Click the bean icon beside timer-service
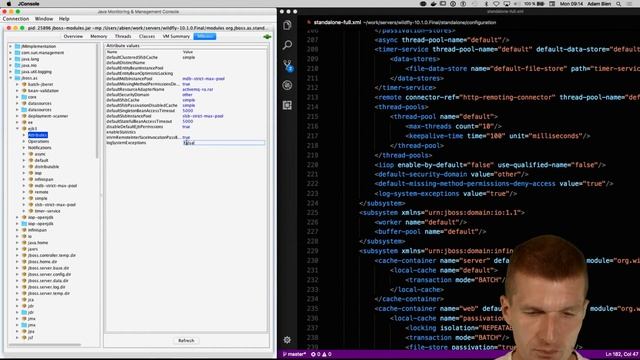Screen dimensions: 640x360 (x=31, y=211)
